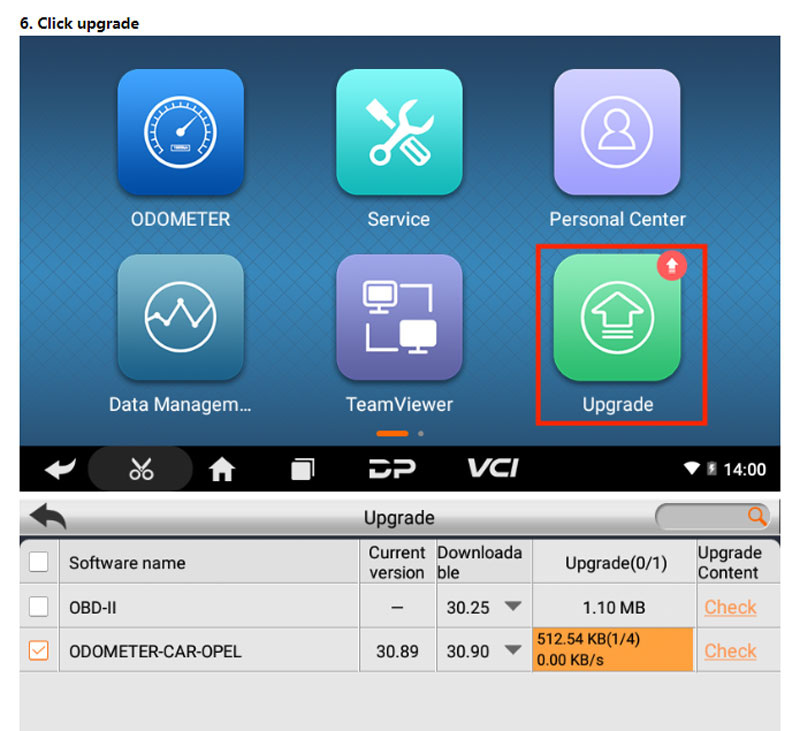This screenshot has width=800, height=731.
Task: Click the search field in Upgrade header
Action: [x=712, y=517]
